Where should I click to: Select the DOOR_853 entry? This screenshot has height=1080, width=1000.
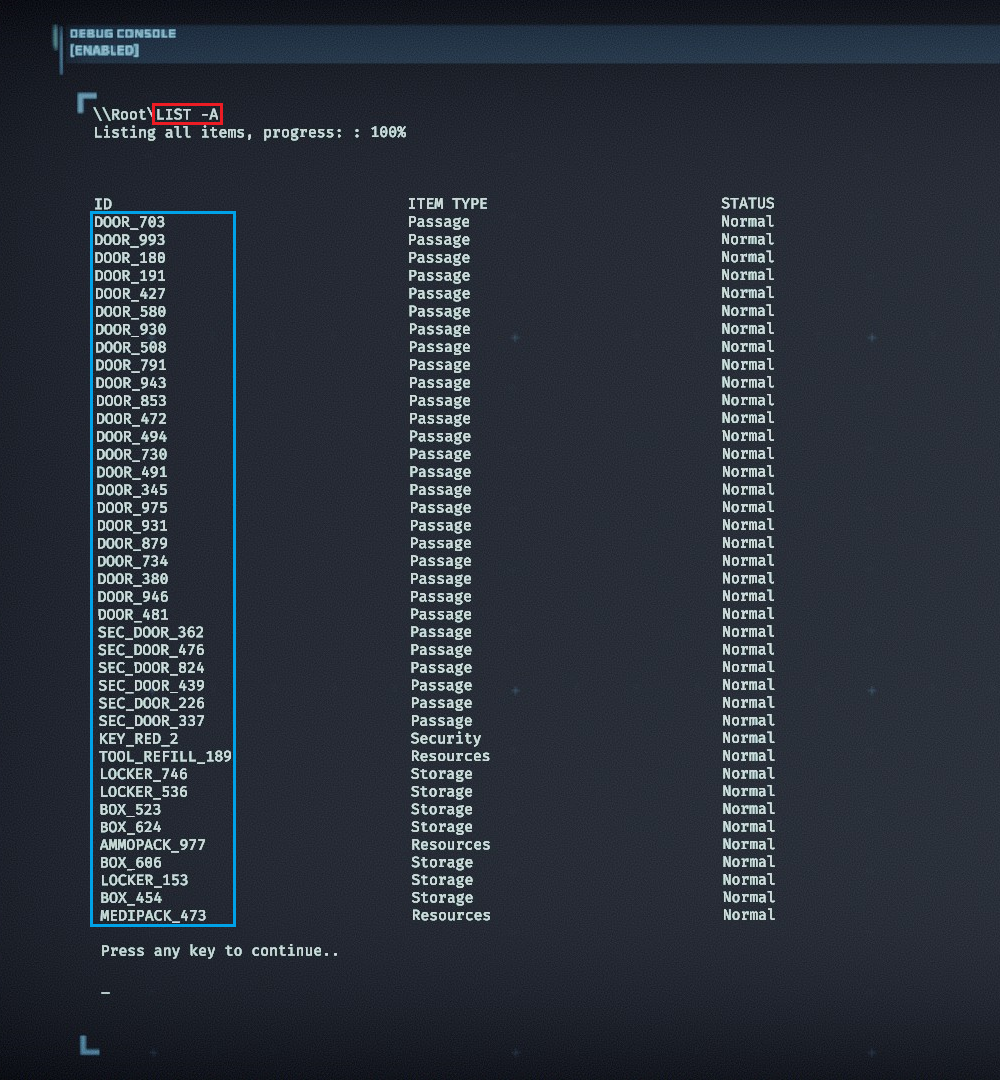tap(131, 401)
